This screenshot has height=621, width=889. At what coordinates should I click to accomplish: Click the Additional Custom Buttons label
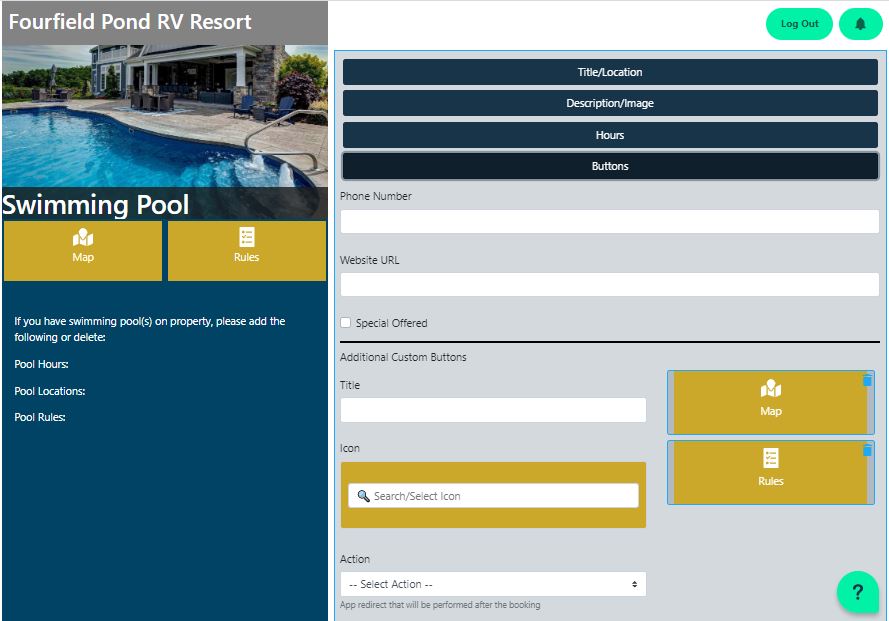click(403, 357)
